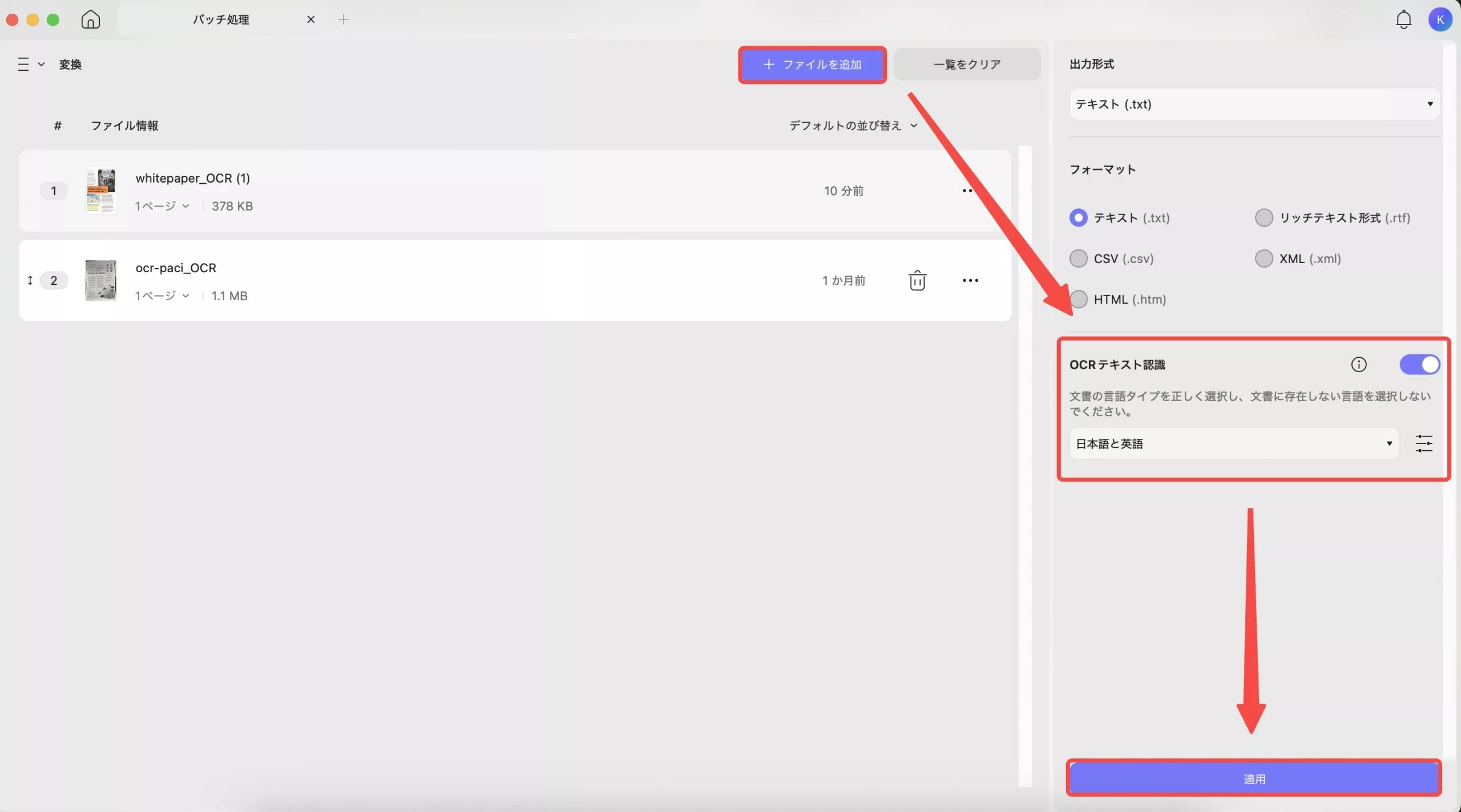Open the 変換 menu
This screenshot has width=1461, height=812.
(x=71, y=64)
